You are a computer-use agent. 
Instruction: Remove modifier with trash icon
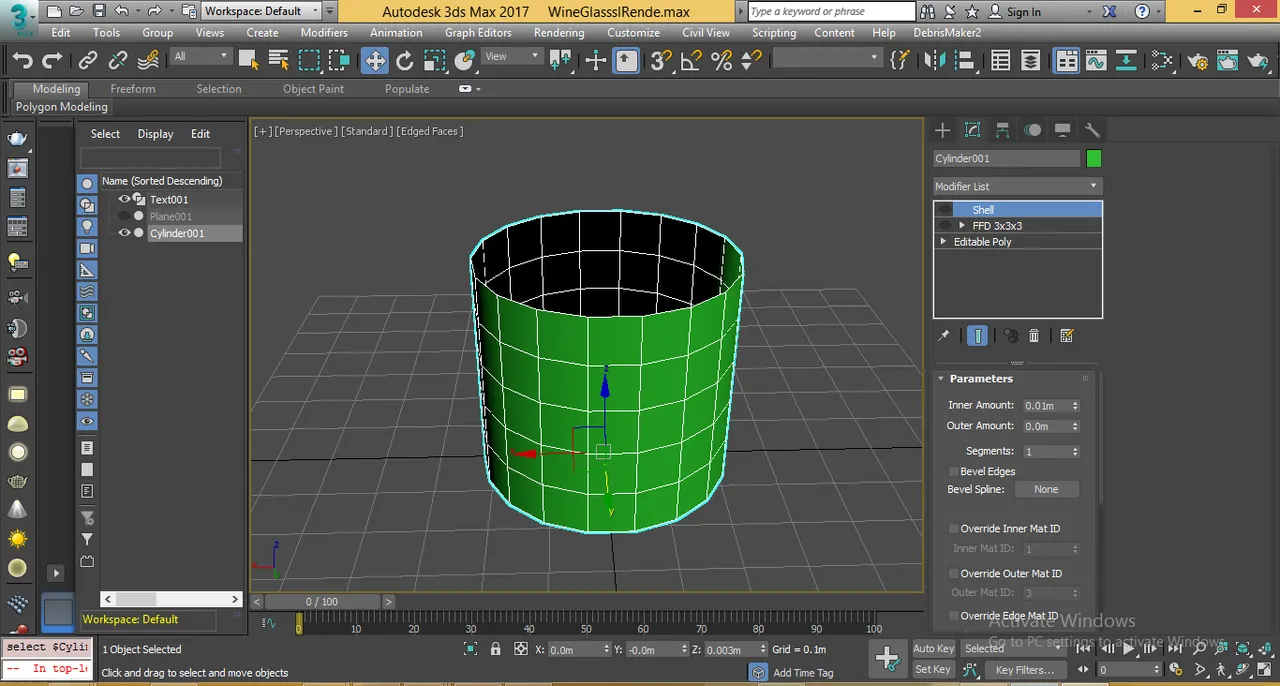tap(1035, 336)
